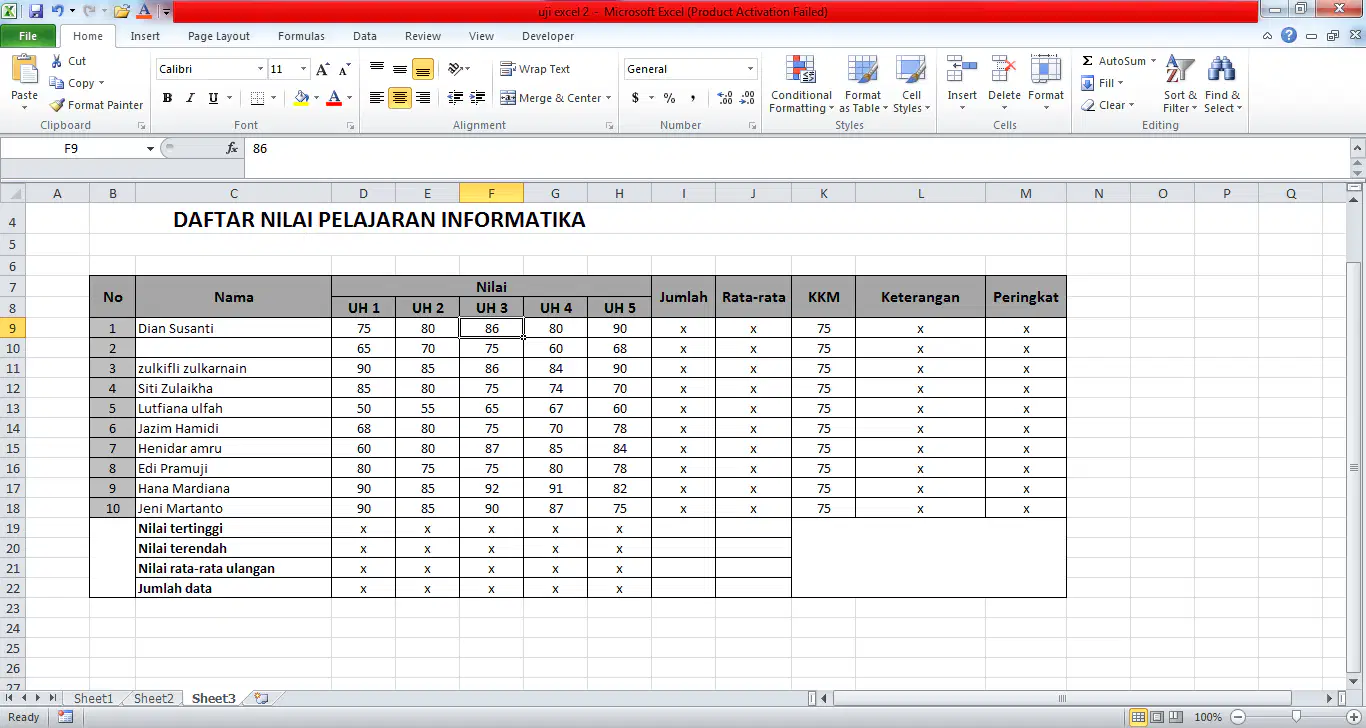Toggle Italic formatting

tap(190, 98)
